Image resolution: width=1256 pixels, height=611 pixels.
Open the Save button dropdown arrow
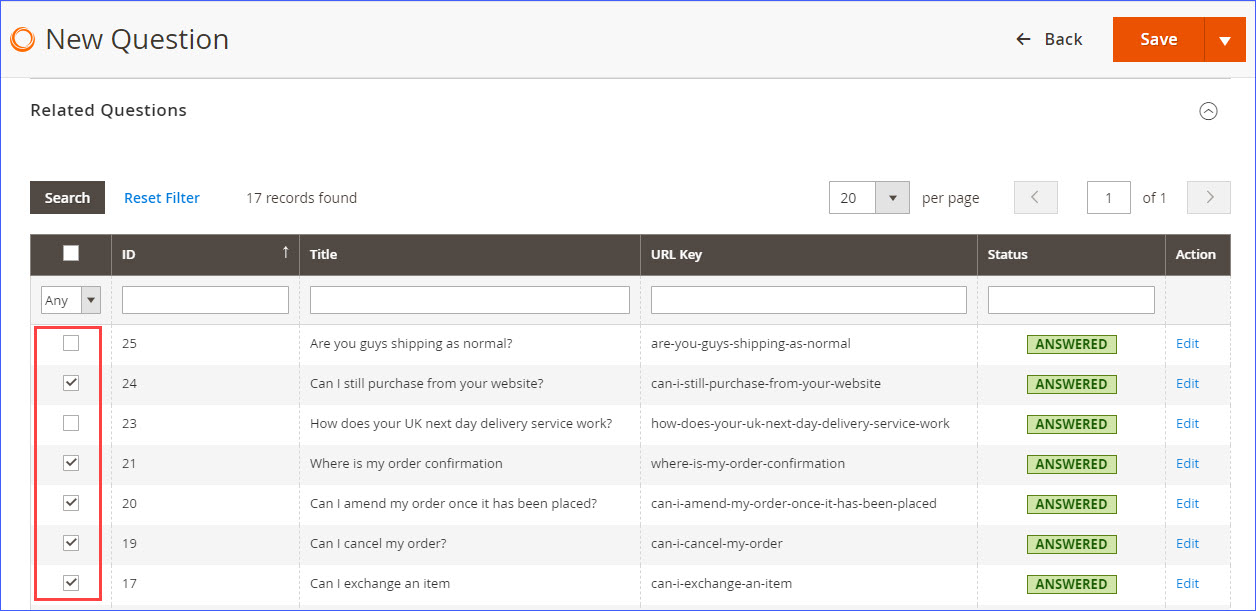pyautogui.click(x=1225, y=39)
